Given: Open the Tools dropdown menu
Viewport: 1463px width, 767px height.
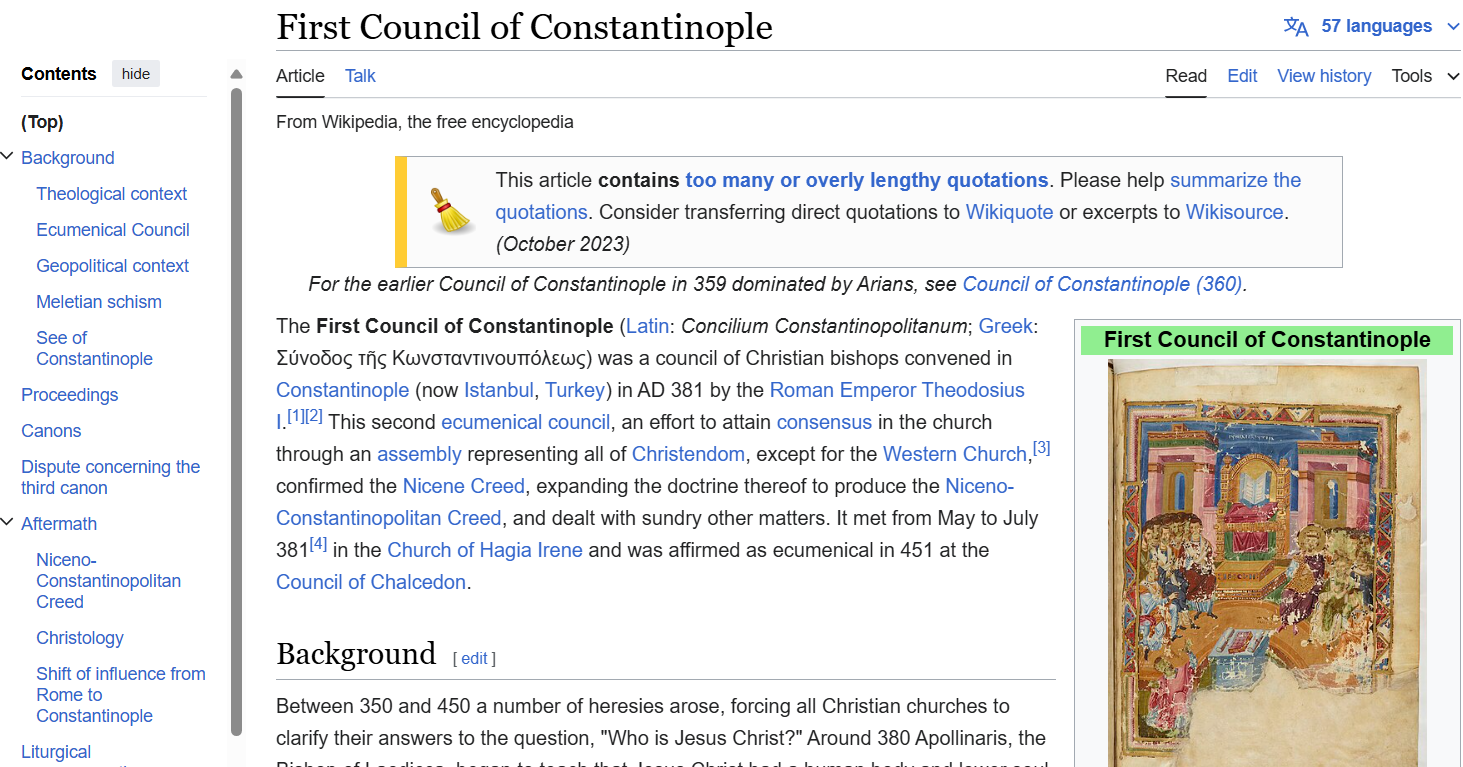Looking at the screenshot, I should (x=1426, y=76).
